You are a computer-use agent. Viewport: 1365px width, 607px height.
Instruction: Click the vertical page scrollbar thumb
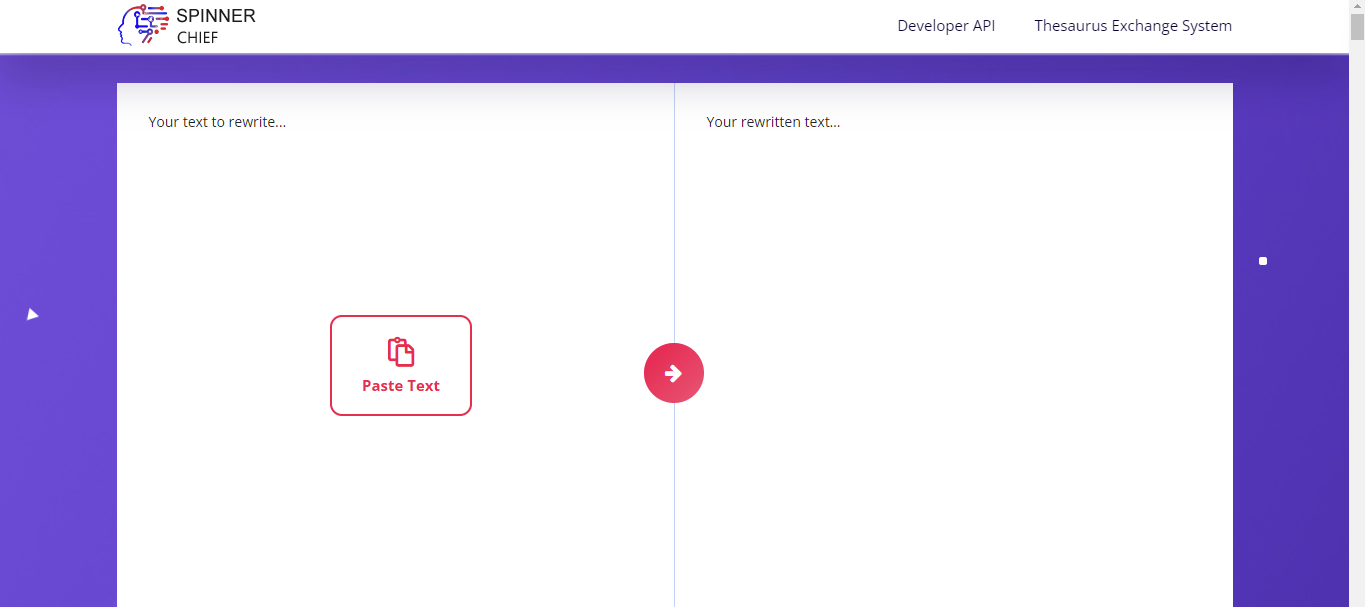1357,27
